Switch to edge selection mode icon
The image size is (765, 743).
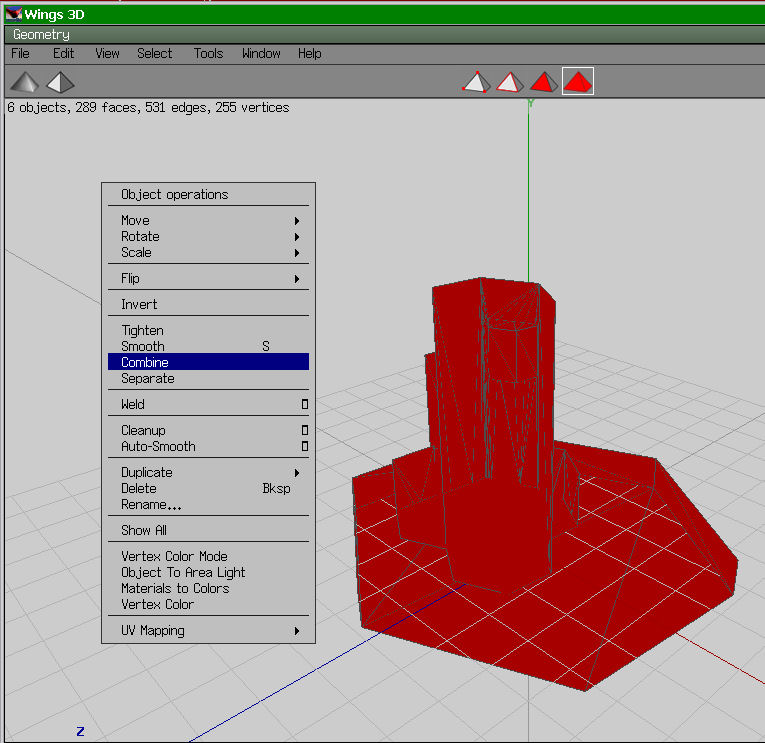point(510,81)
